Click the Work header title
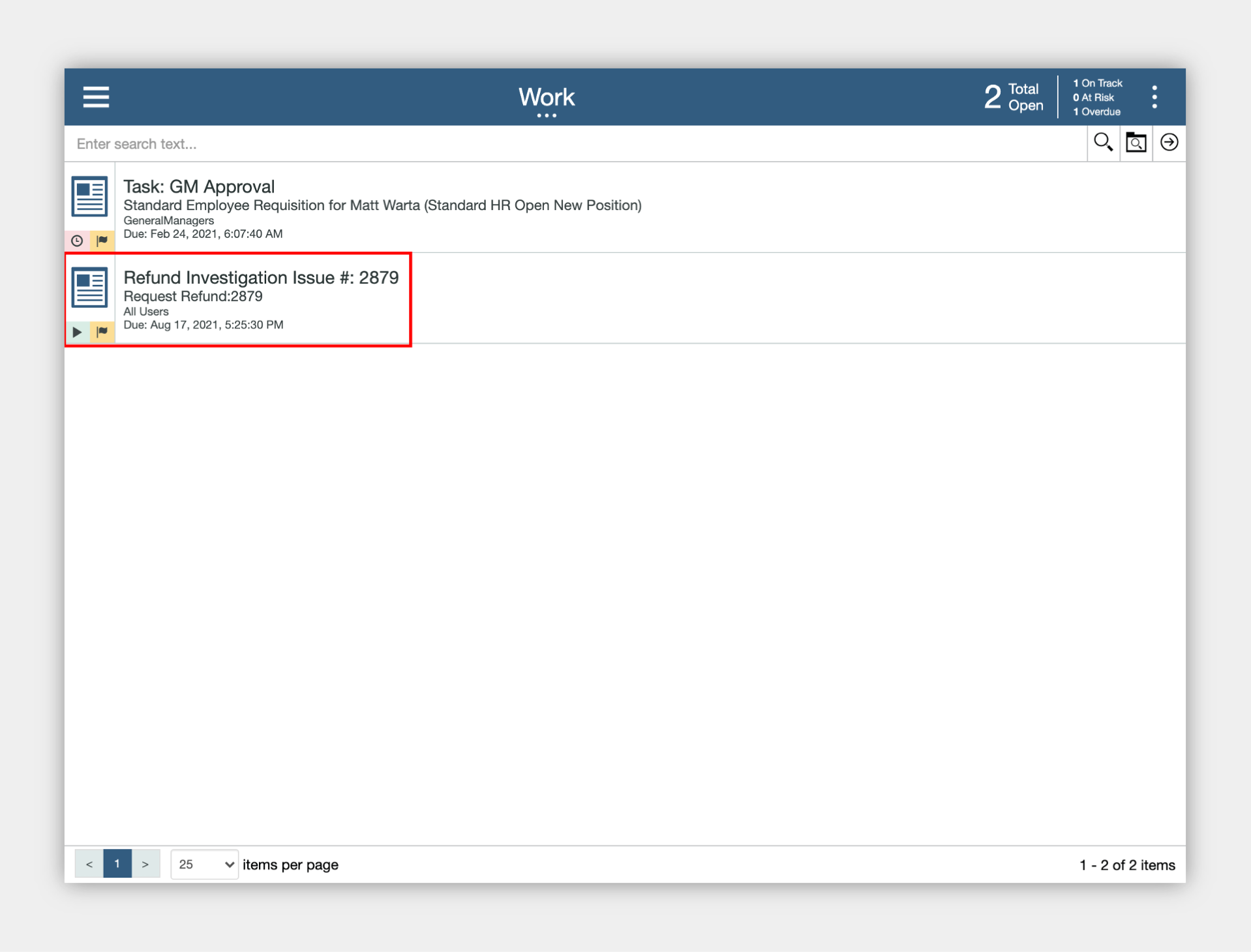Image resolution: width=1251 pixels, height=952 pixels. pyautogui.click(x=547, y=97)
